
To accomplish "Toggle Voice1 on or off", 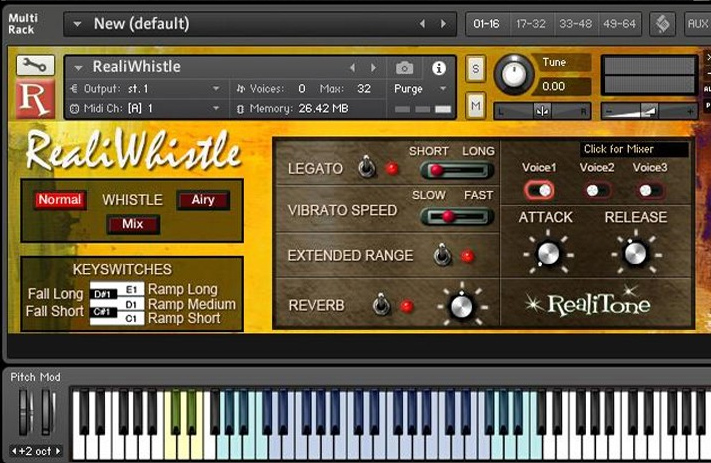I will (539, 190).
